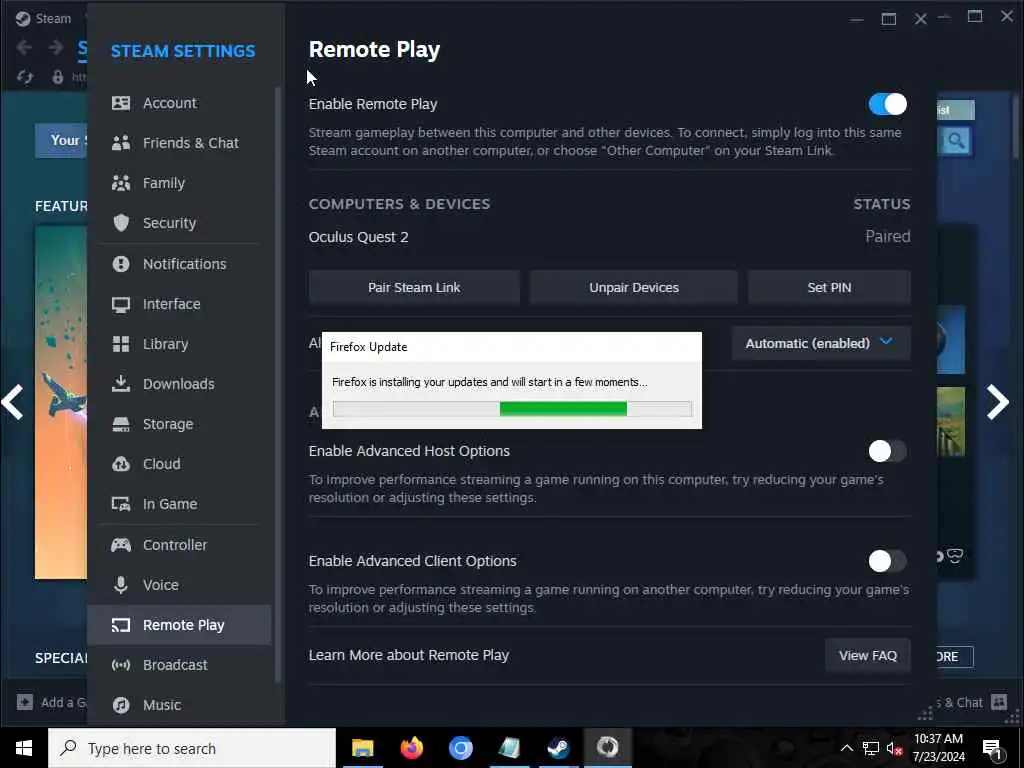Open the Broadcast settings tab
Viewport: 1024px width, 768px height.
pyautogui.click(x=180, y=665)
